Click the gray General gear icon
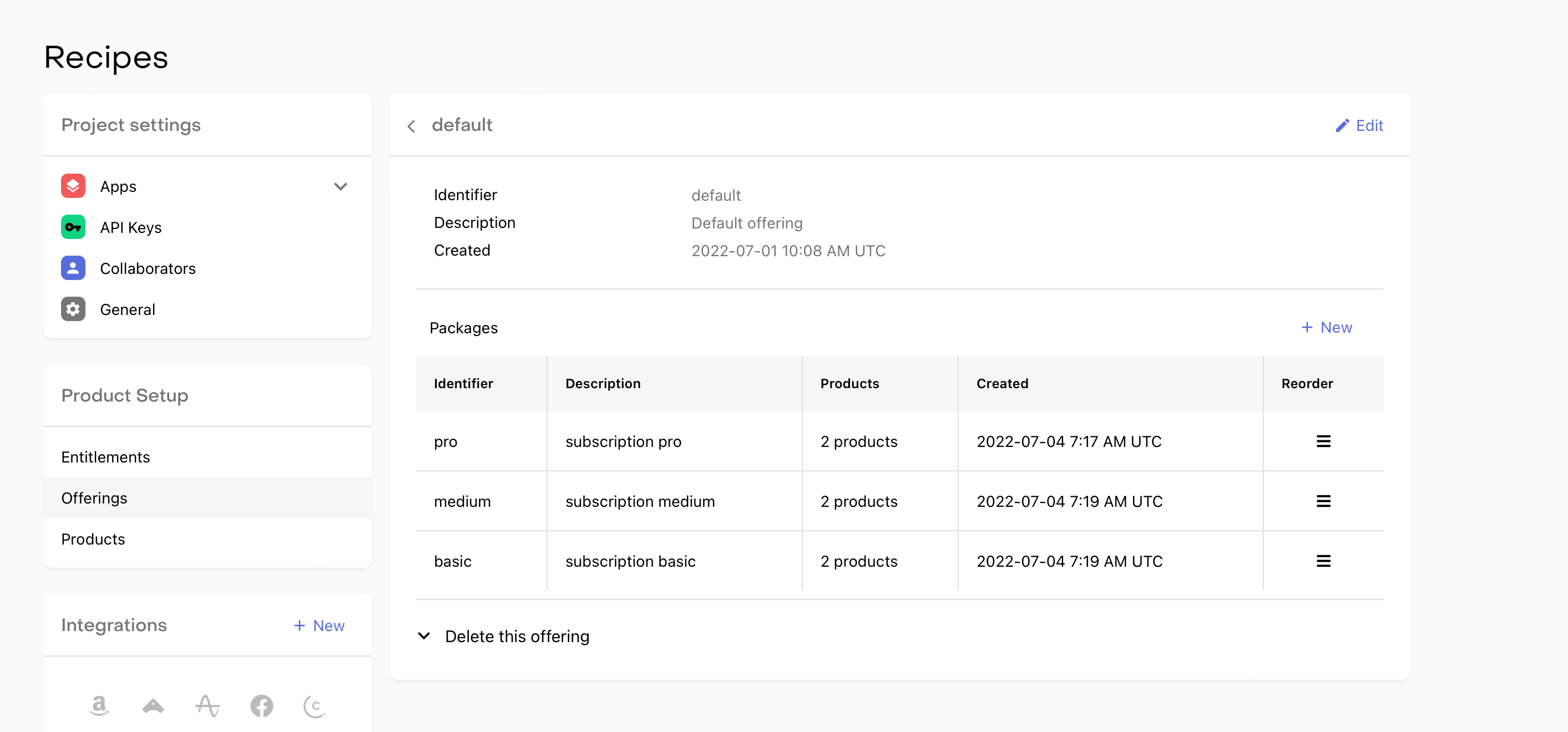Viewport: 1568px width, 732px height. click(73, 309)
